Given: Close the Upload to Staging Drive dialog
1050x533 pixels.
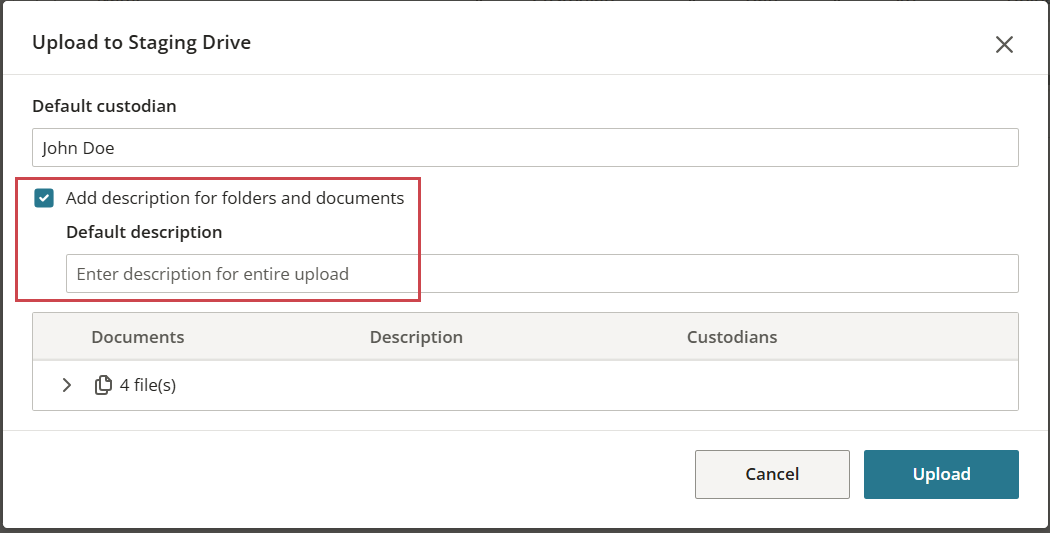Looking at the screenshot, I should [1004, 44].
